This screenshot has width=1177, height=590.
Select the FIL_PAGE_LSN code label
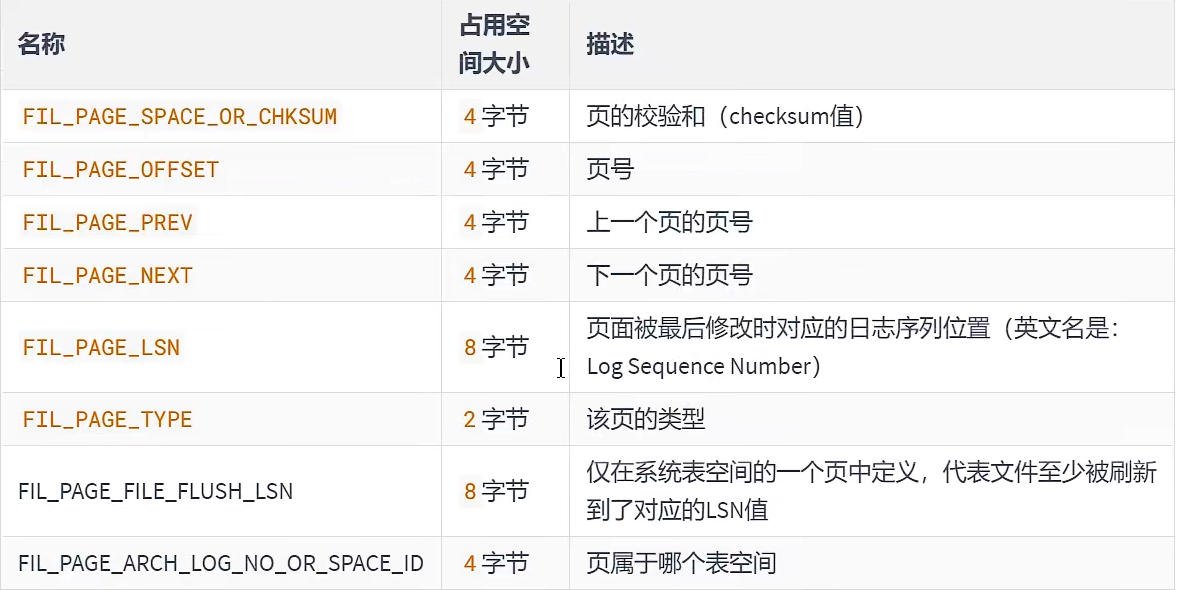click(101, 348)
